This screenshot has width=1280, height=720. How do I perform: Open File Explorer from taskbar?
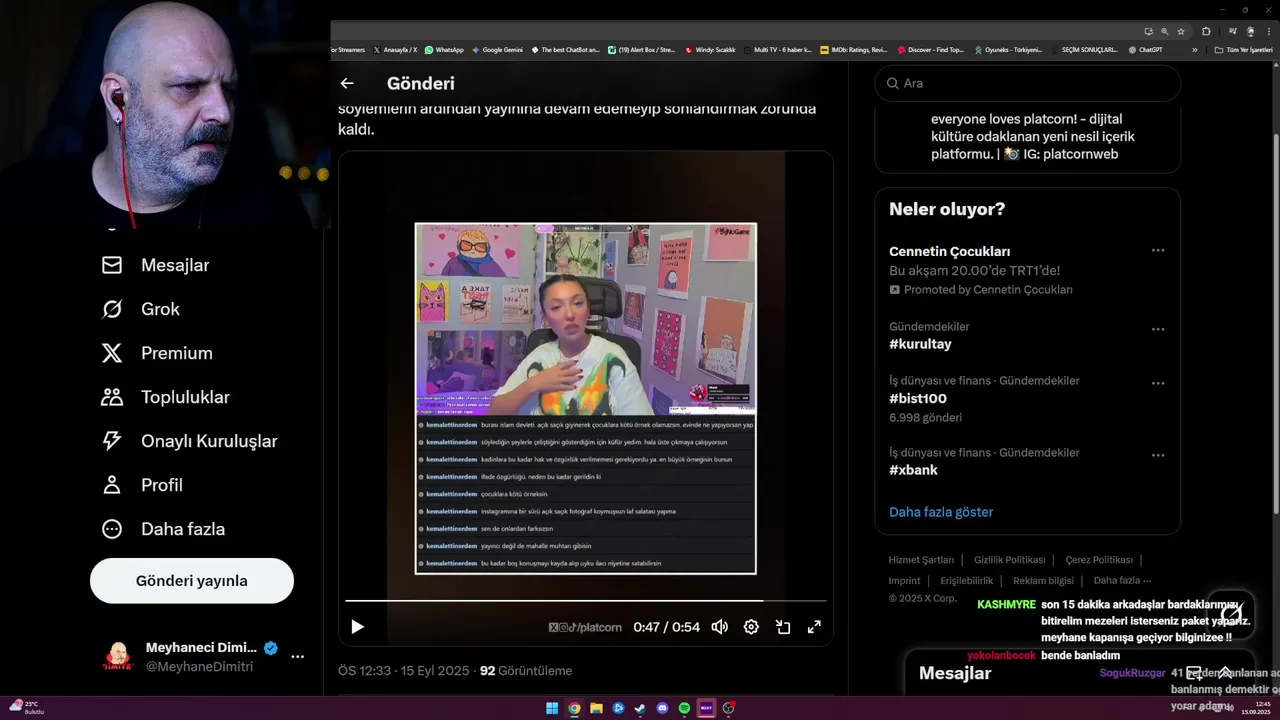(x=596, y=708)
